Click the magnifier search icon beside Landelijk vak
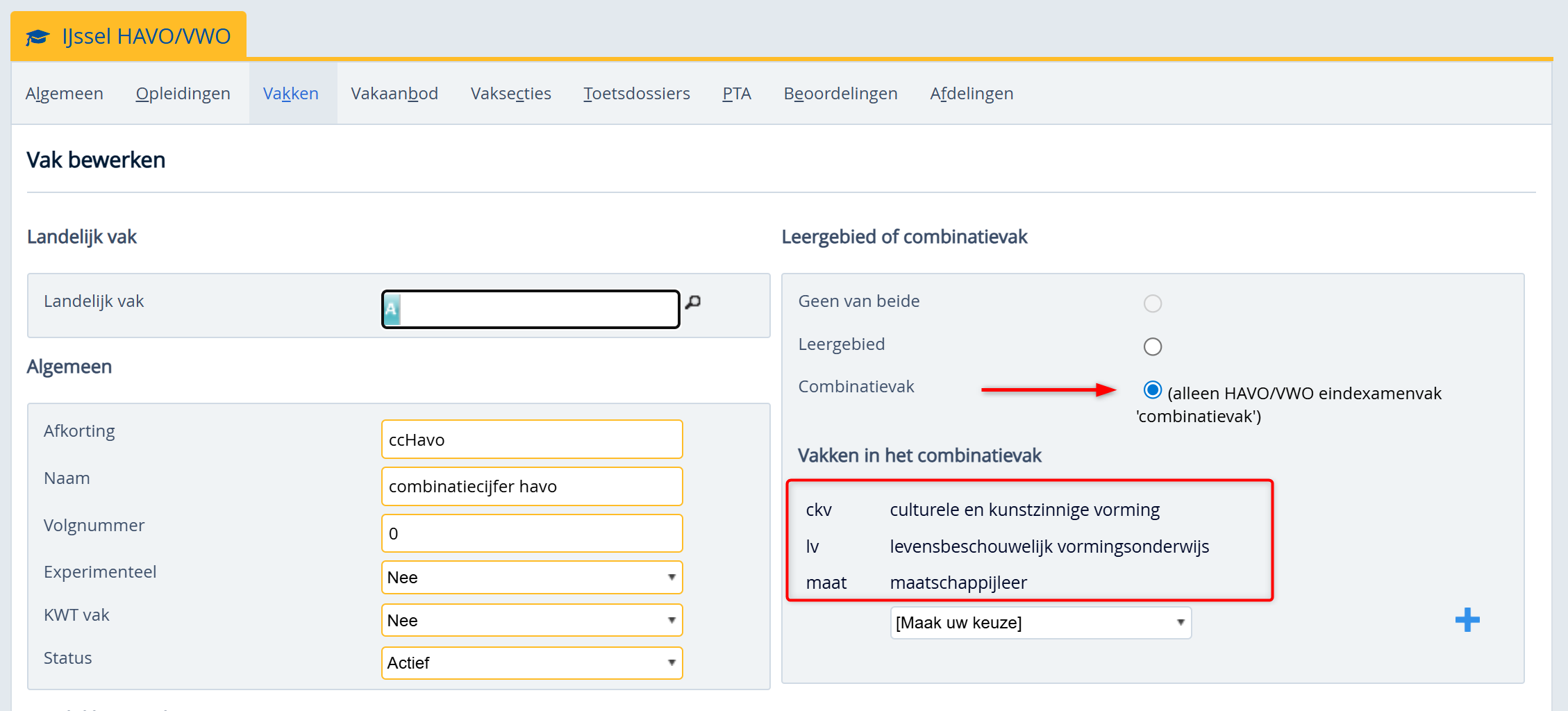The image size is (1568, 711). [x=693, y=302]
